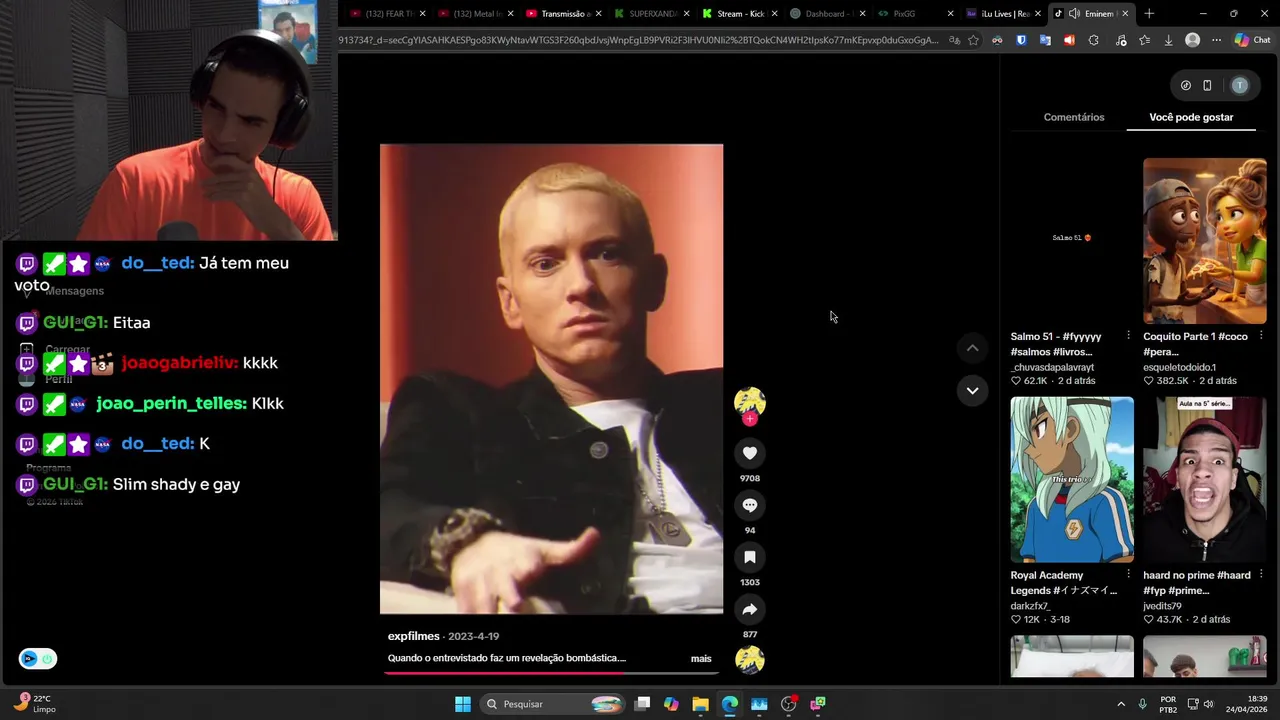
Task: Open the profile avatar in TikTok header
Action: pyautogui.click(x=1240, y=85)
